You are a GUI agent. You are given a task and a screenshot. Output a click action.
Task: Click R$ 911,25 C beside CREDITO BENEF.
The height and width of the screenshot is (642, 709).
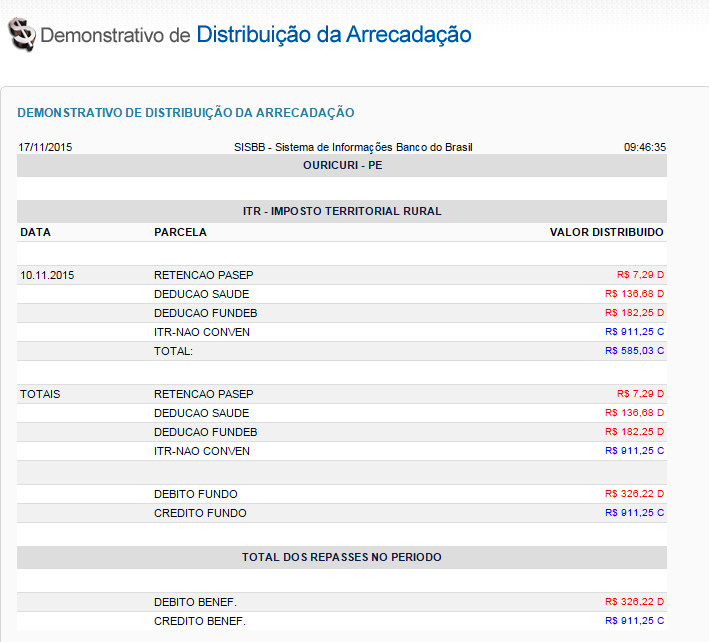634,620
